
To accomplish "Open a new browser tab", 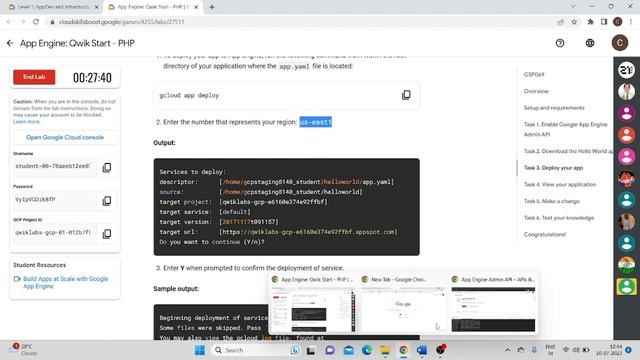I will tap(212, 7).
